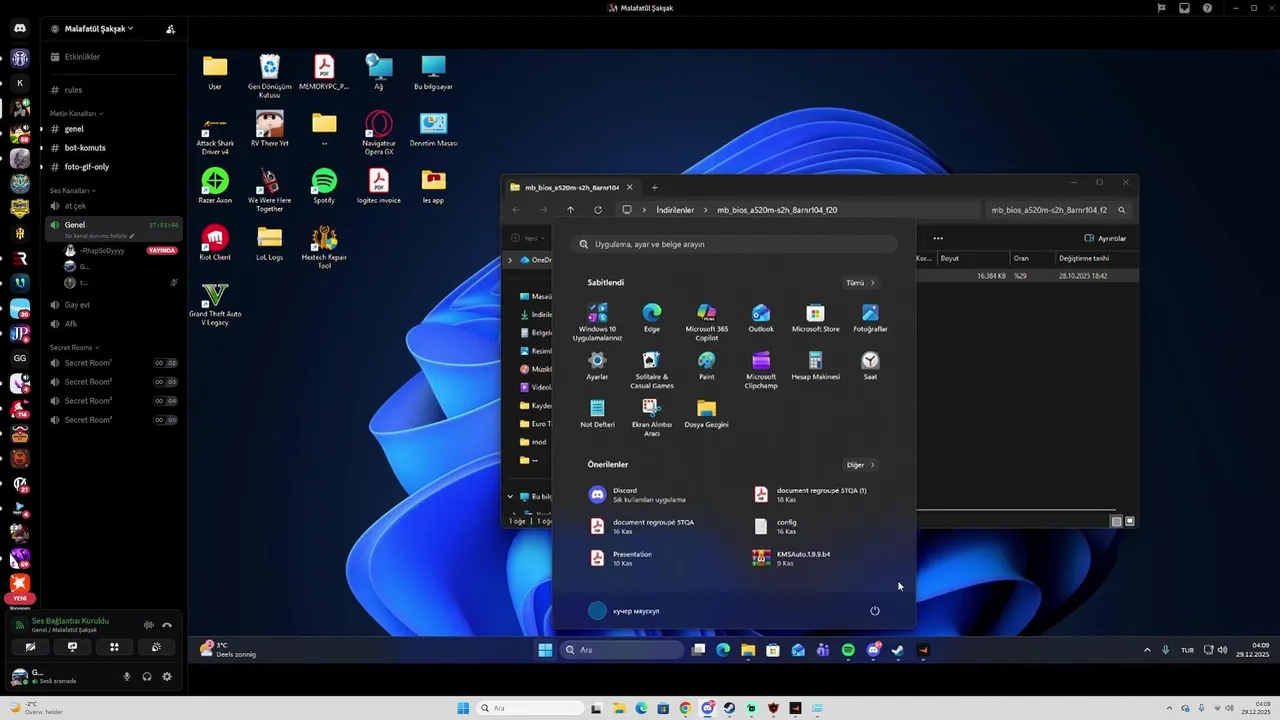Launch Solitaire & Casual Games pinned app
Viewport: 1280px width, 720px height.
click(651, 370)
